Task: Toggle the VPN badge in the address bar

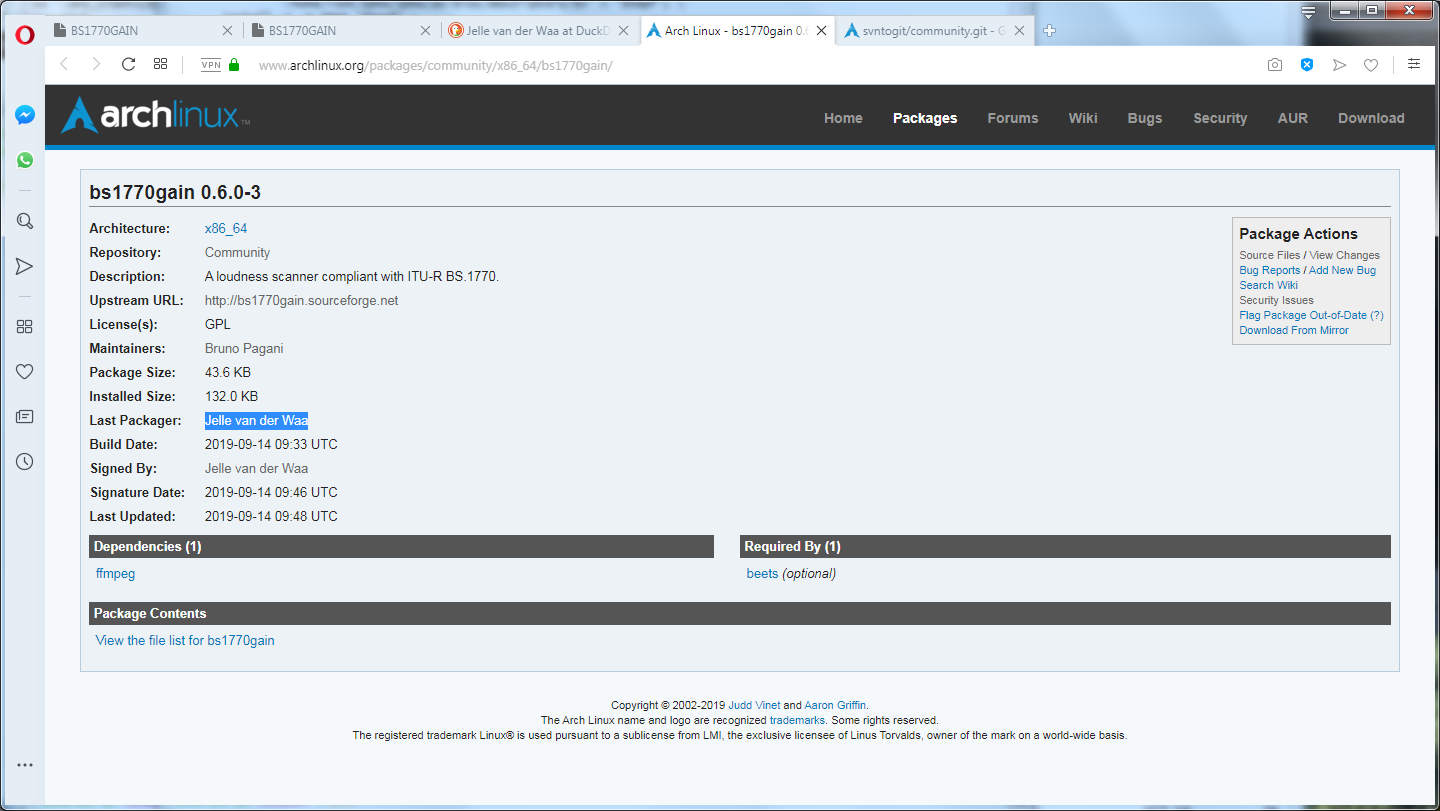Action: click(x=211, y=65)
